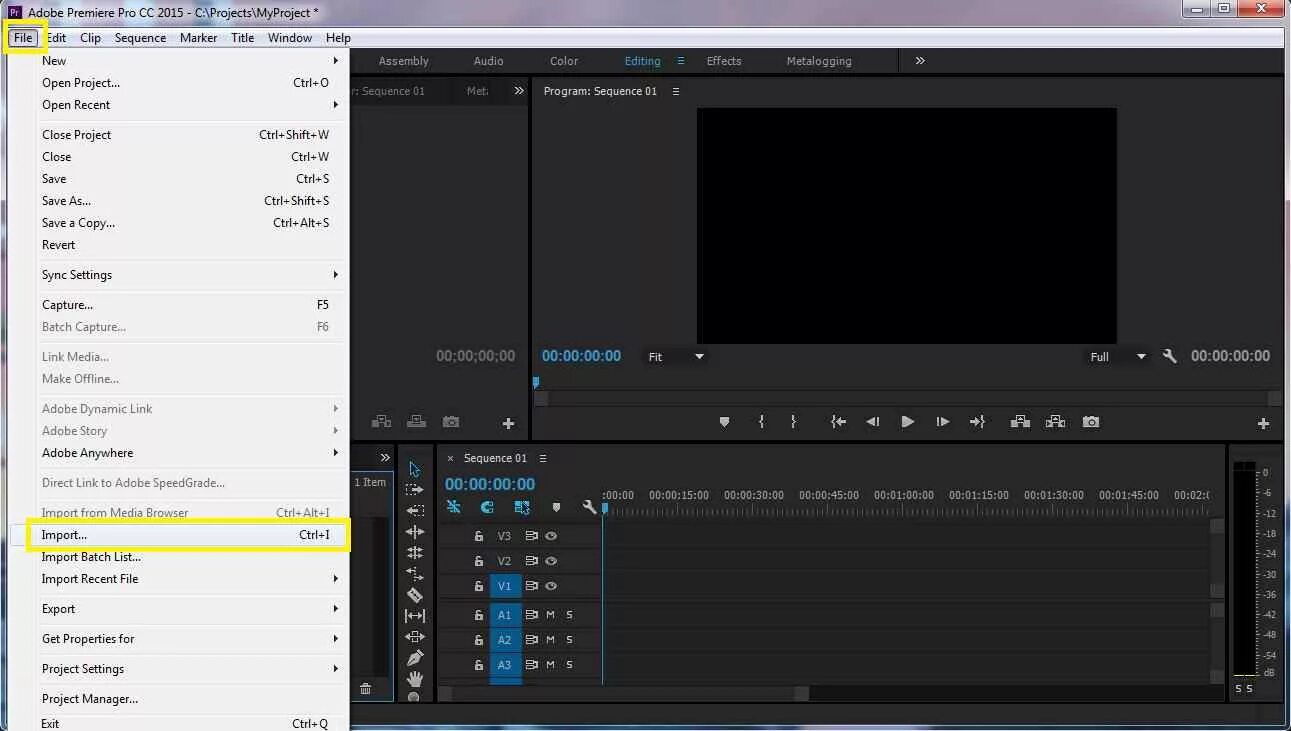Open Program: Sequence 01 panel menu

[676, 91]
